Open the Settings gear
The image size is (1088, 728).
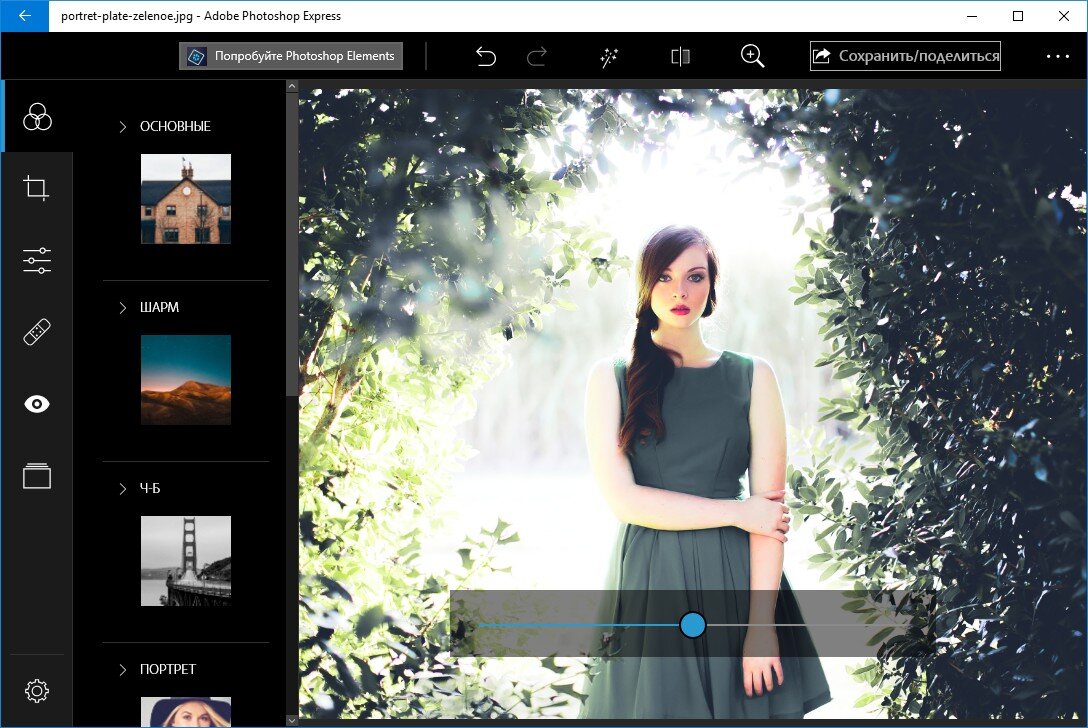point(37,691)
